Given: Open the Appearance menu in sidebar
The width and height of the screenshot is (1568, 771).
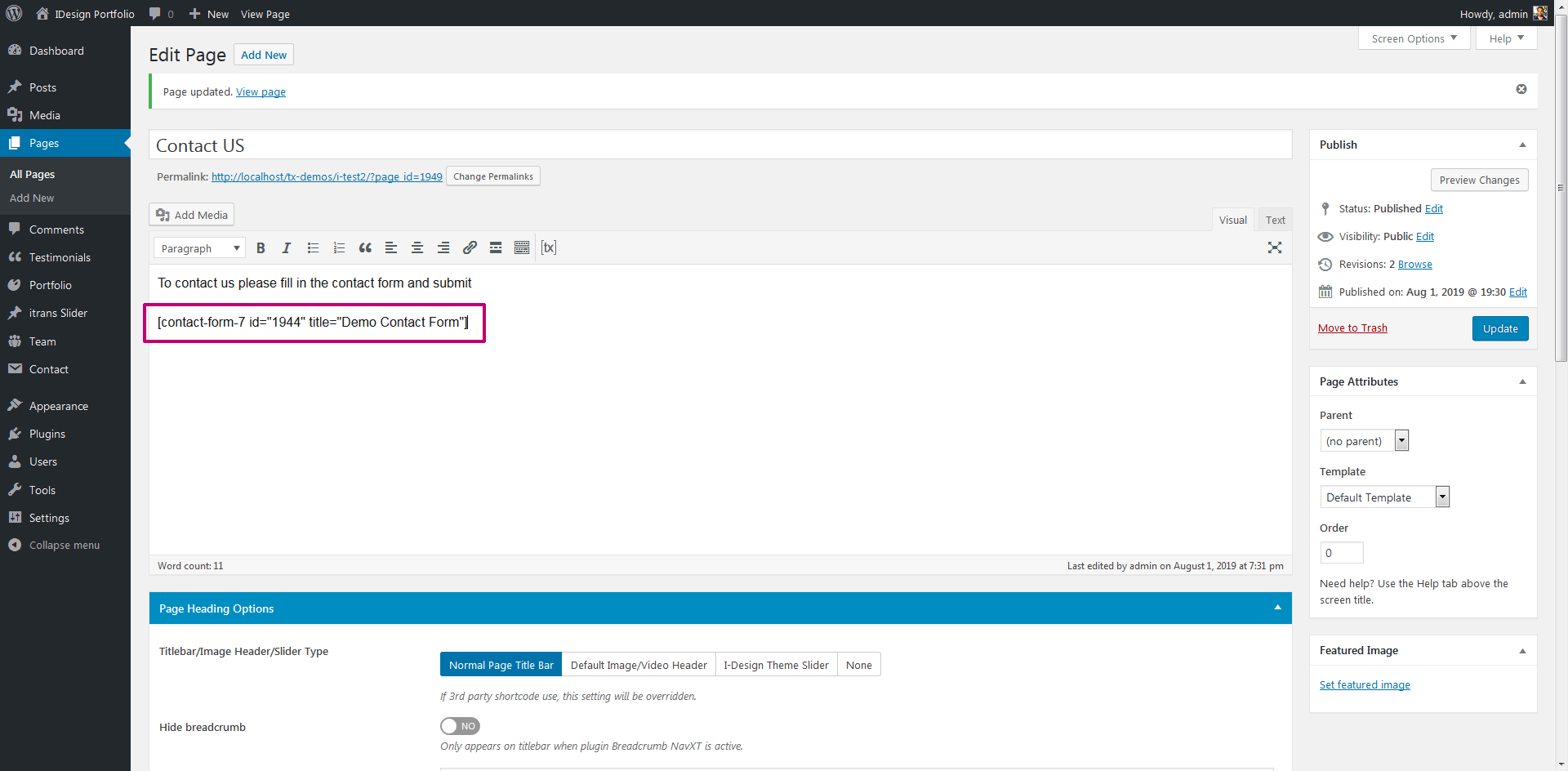Looking at the screenshot, I should pyautogui.click(x=59, y=406).
